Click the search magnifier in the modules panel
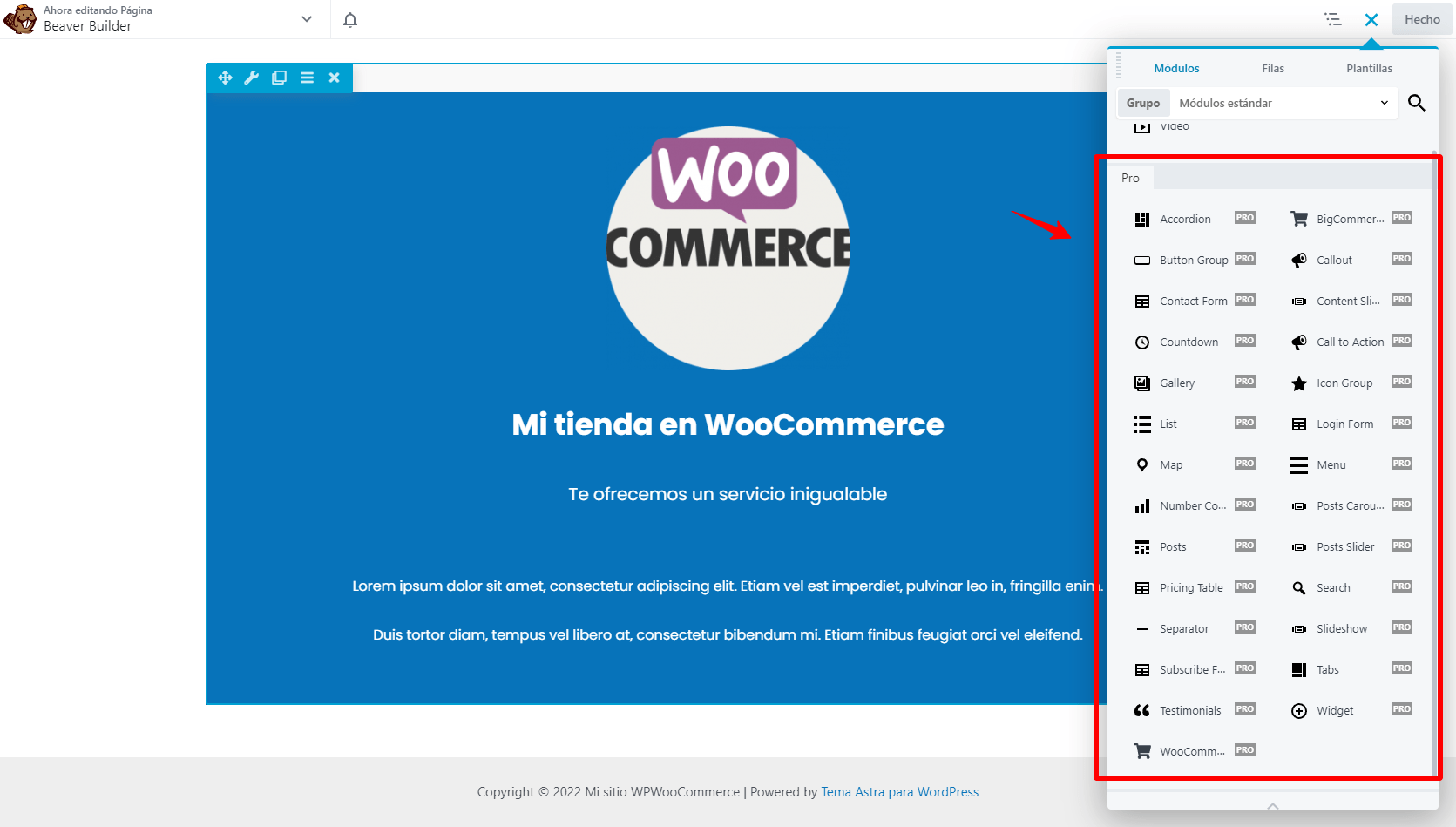1456x827 pixels. click(1416, 102)
